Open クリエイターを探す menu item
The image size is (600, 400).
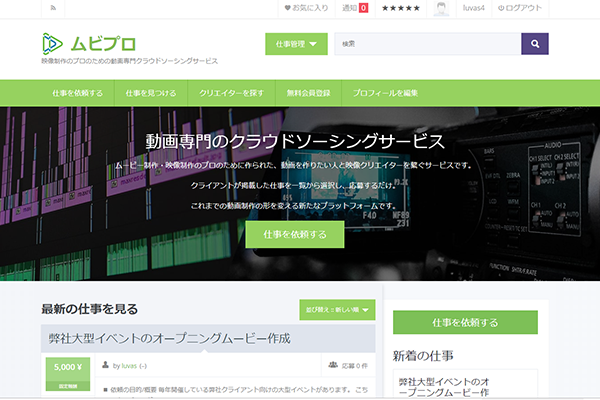point(231,93)
